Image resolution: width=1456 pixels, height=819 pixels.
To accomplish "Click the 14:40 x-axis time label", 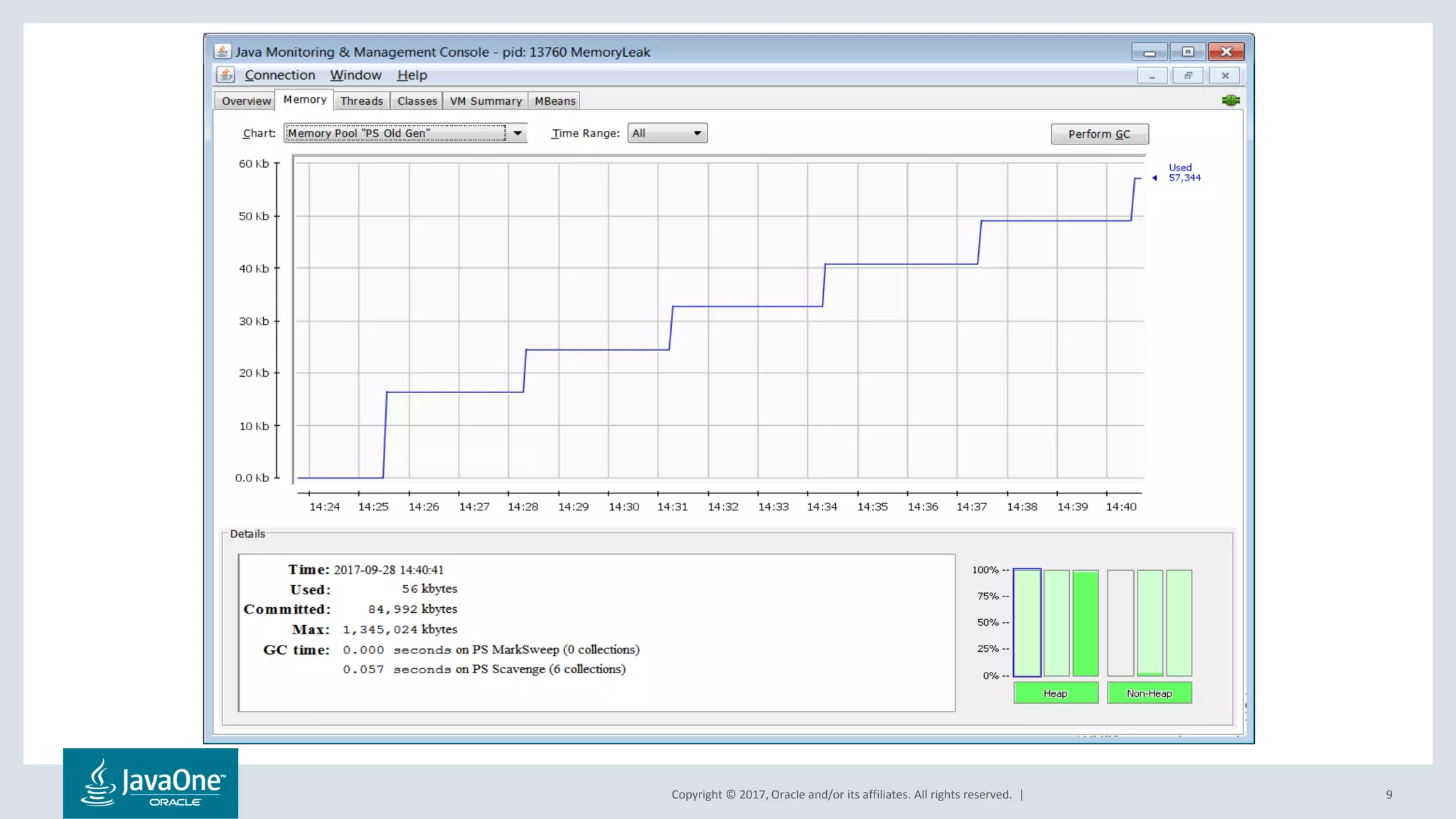I will tap(1121, 506).
